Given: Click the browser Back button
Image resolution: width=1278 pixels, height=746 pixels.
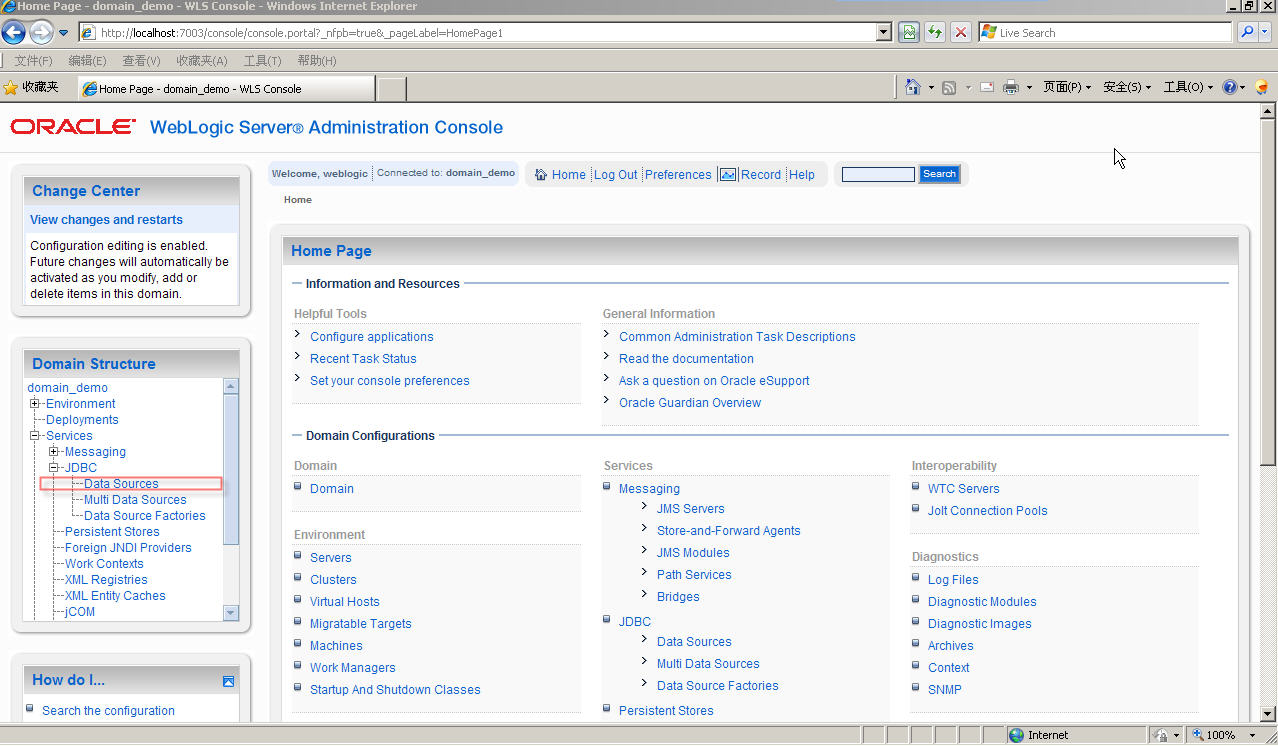Looking at the screenshot, I should tap(14, 33).
